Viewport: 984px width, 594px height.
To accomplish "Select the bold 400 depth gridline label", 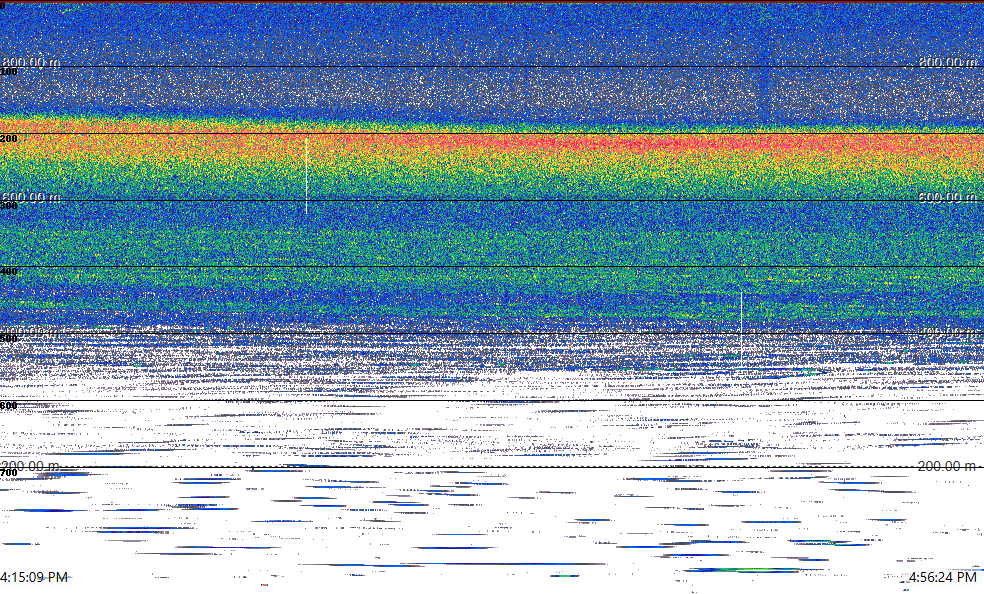I will [x=9, y=272].
